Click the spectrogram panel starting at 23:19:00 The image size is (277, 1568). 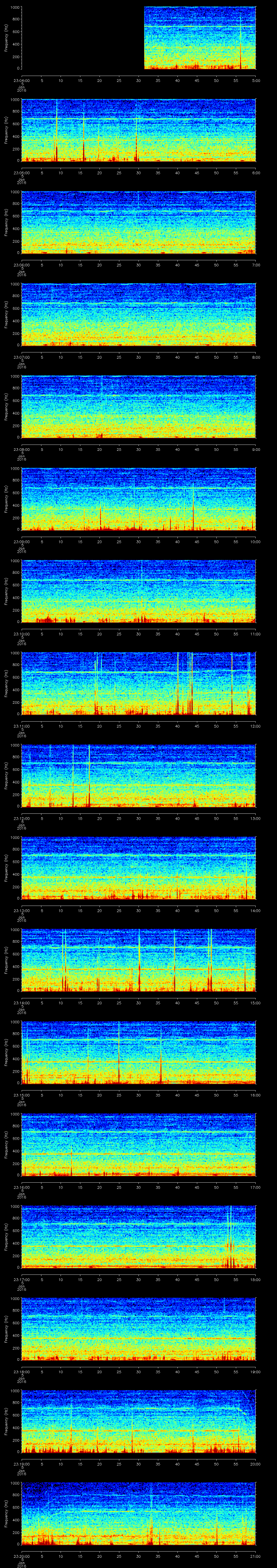click(139, 1421)
